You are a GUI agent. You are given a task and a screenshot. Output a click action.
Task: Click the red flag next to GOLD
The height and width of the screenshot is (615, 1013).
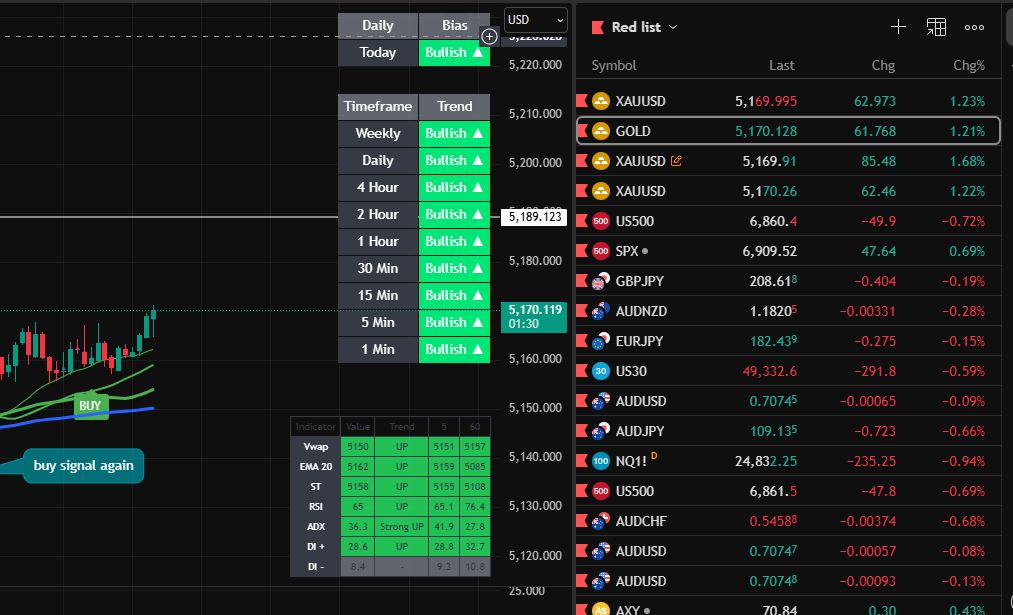tap(582, 131)
